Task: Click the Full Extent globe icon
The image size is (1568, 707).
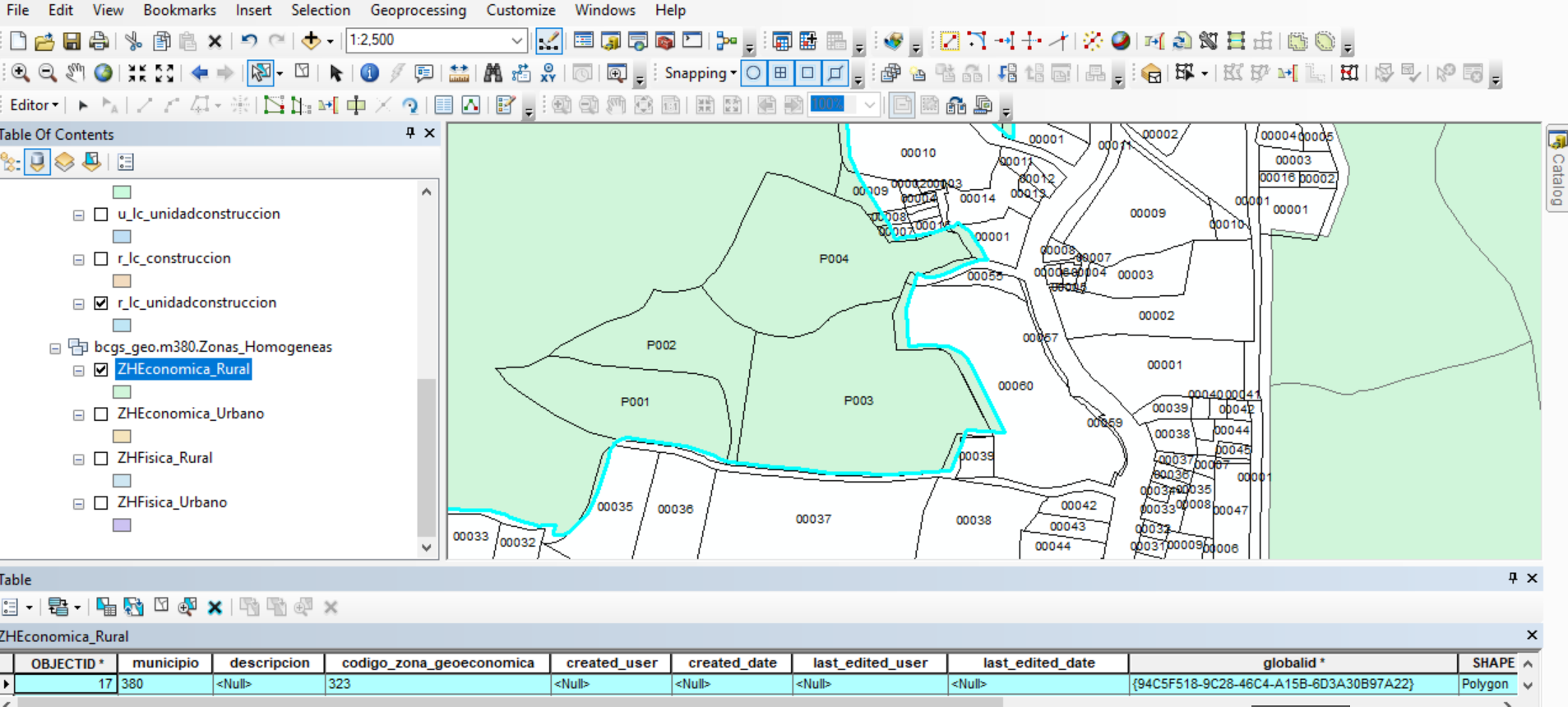Action: (103, 73)
